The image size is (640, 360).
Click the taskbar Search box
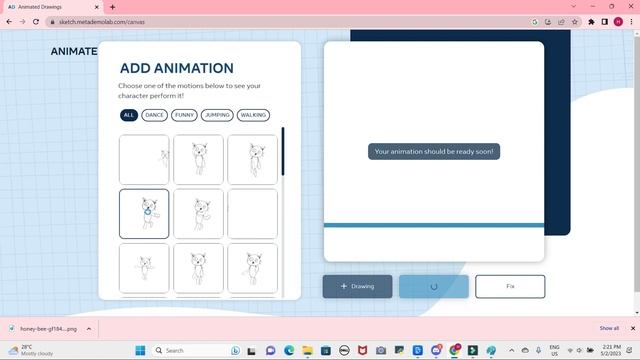pyautogui.click(x=197, y=351)
